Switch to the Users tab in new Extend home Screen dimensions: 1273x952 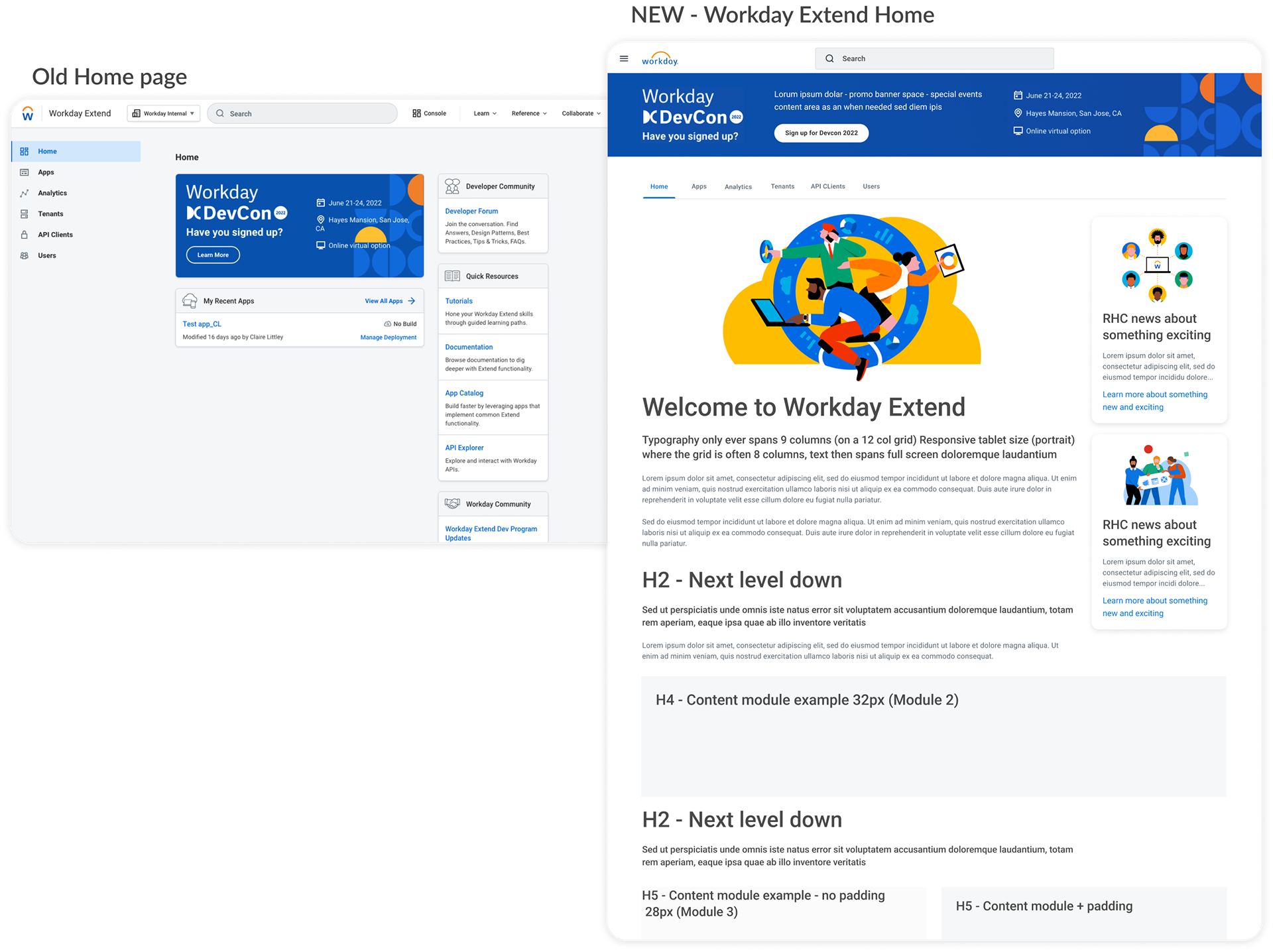click(871, 187)
